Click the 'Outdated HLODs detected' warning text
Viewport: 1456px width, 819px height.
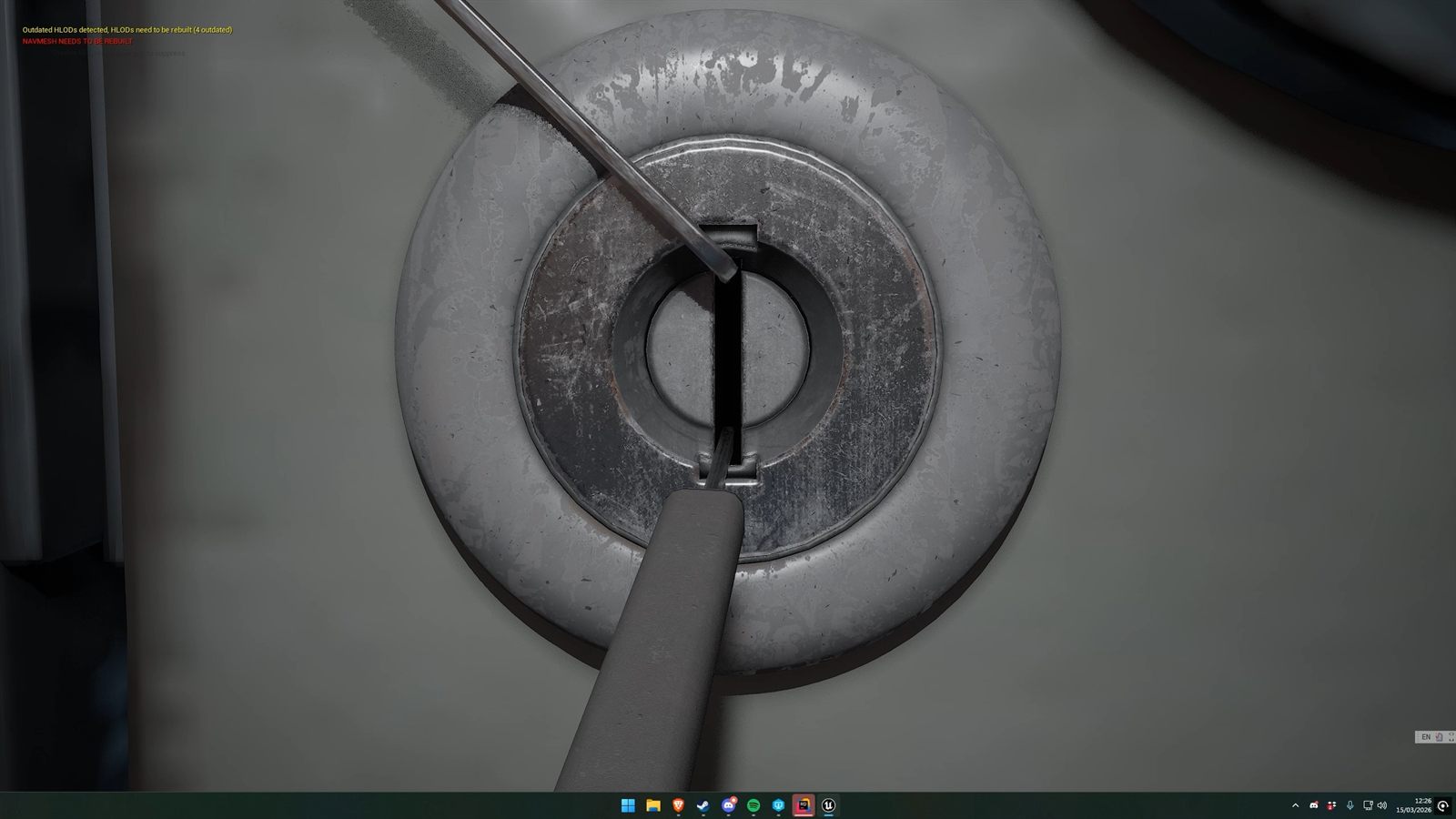click(127, 30)
